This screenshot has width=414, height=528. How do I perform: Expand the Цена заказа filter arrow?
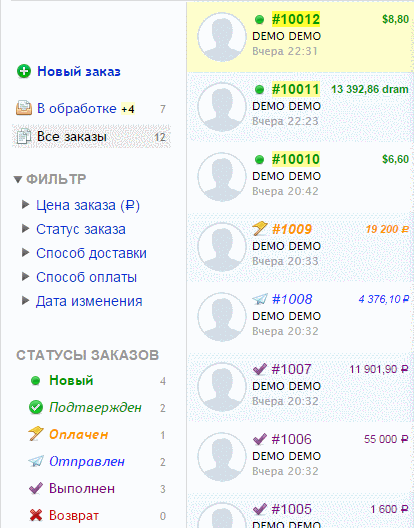[x=26, y=204]
